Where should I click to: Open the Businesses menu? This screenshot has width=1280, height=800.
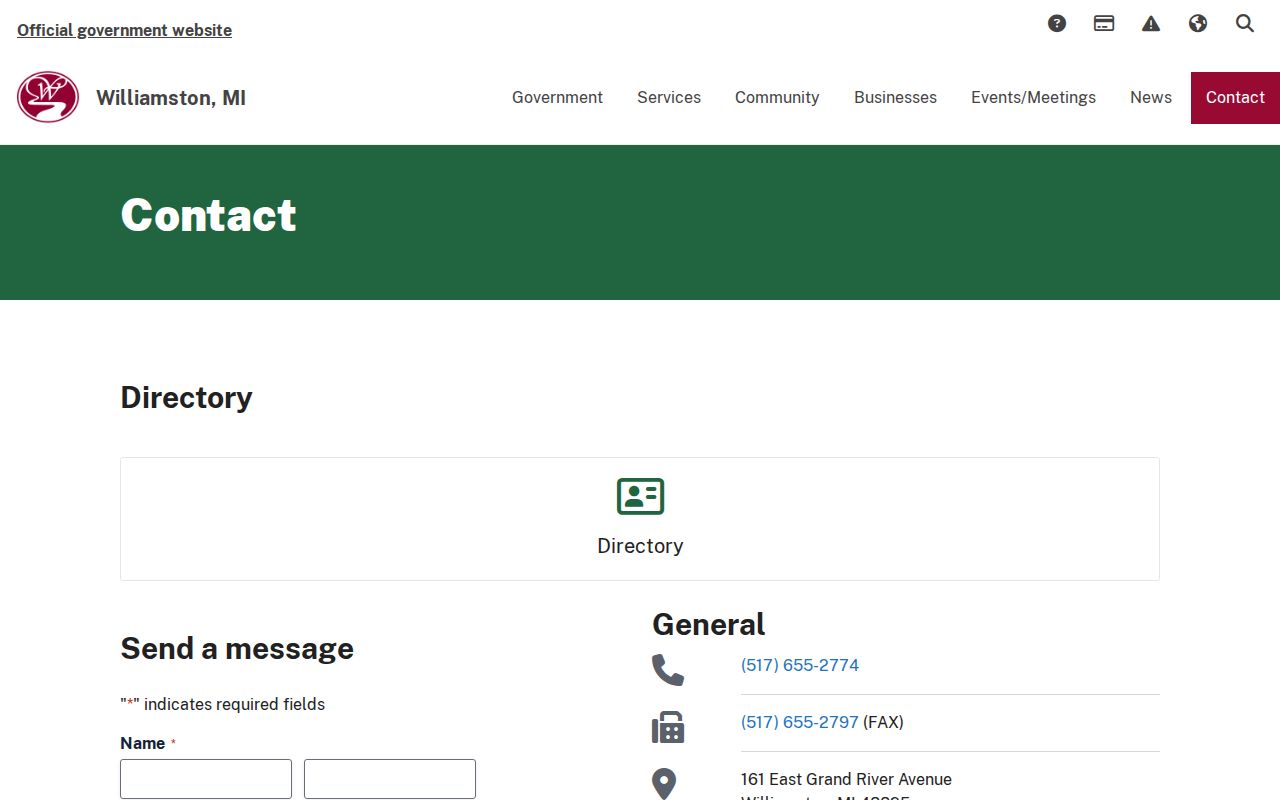tap(895, 97)
